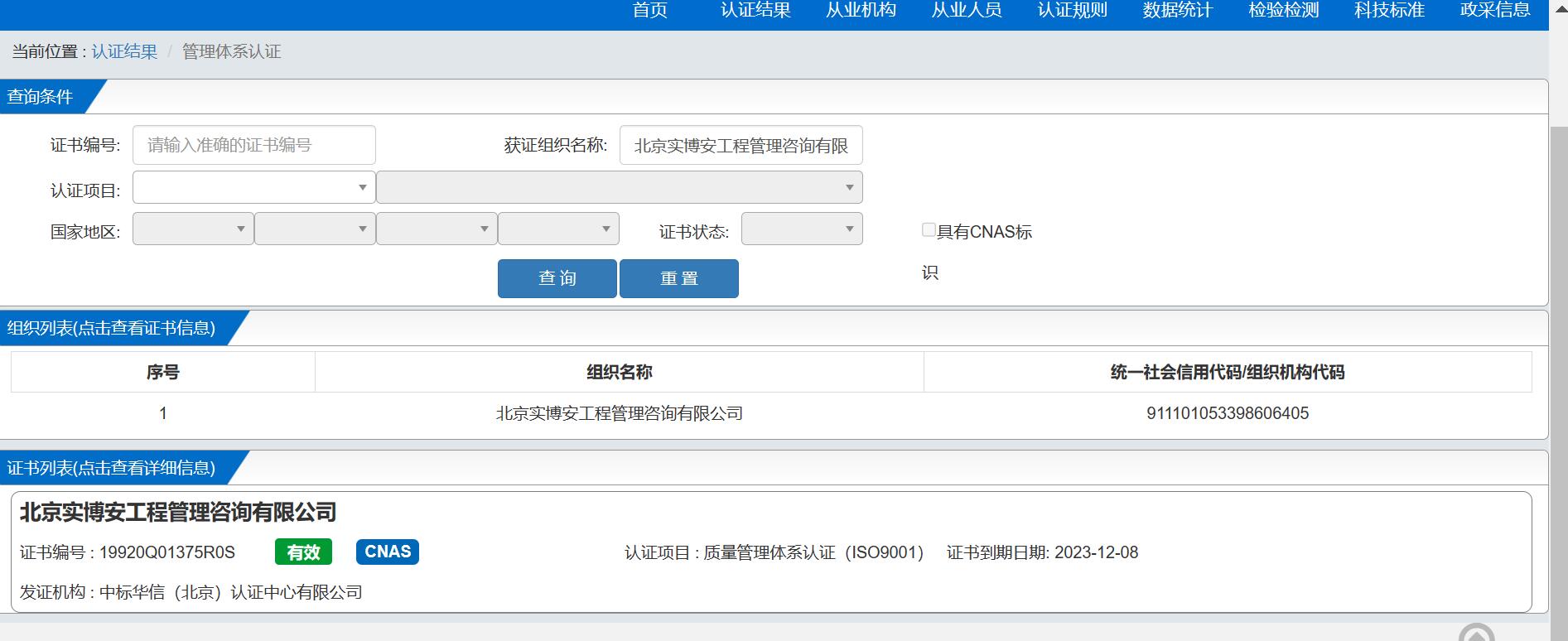Screen dimensions: 1568x641
Task: Click the 组织名称 column header
Action: tap(620, 372)
